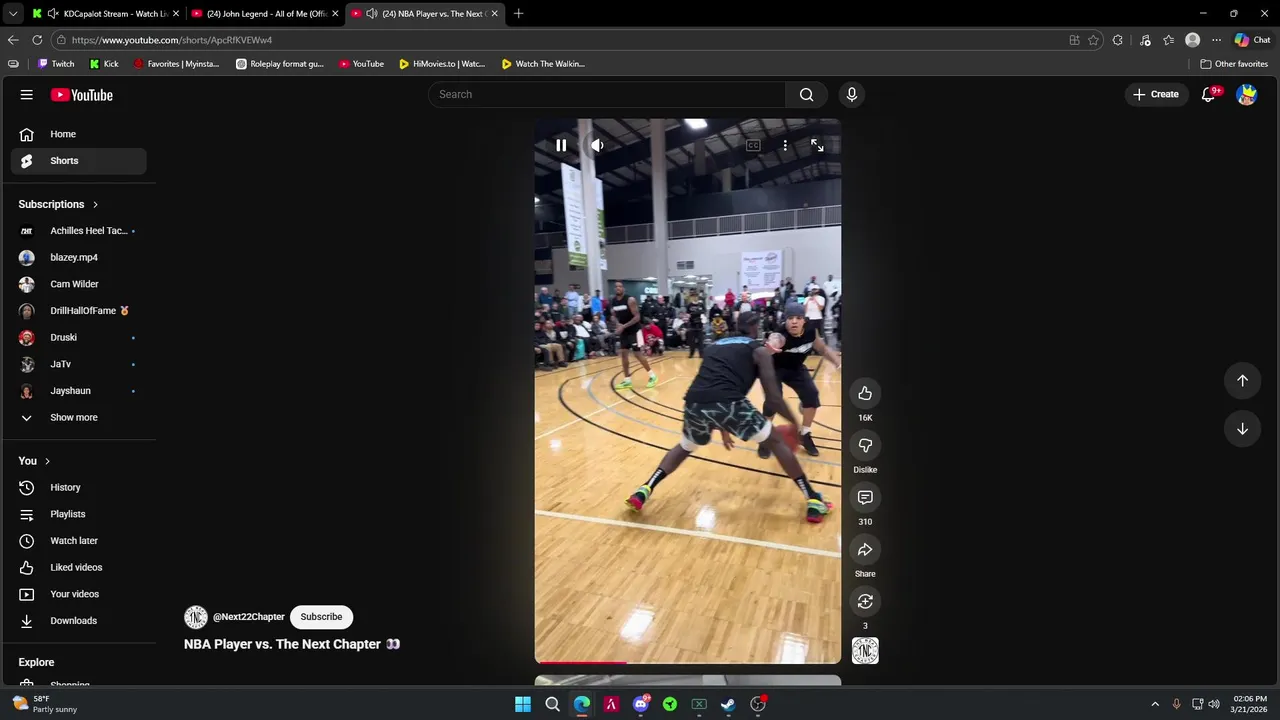Open the Windows Start menu
The height and width of the screenshot is (720, 1280).
[523, 704]
